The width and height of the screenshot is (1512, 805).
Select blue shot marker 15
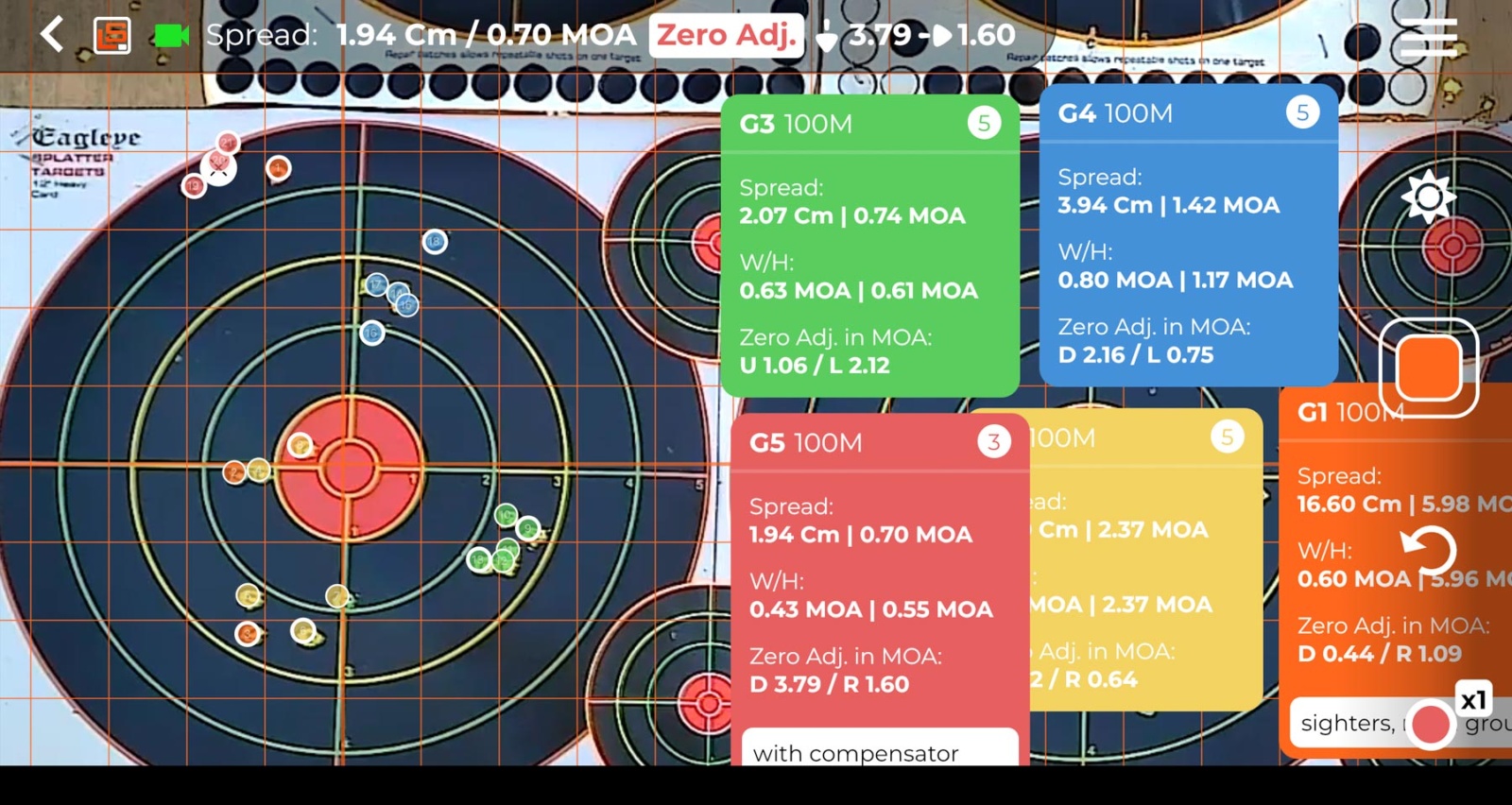[x=406, y=304]
